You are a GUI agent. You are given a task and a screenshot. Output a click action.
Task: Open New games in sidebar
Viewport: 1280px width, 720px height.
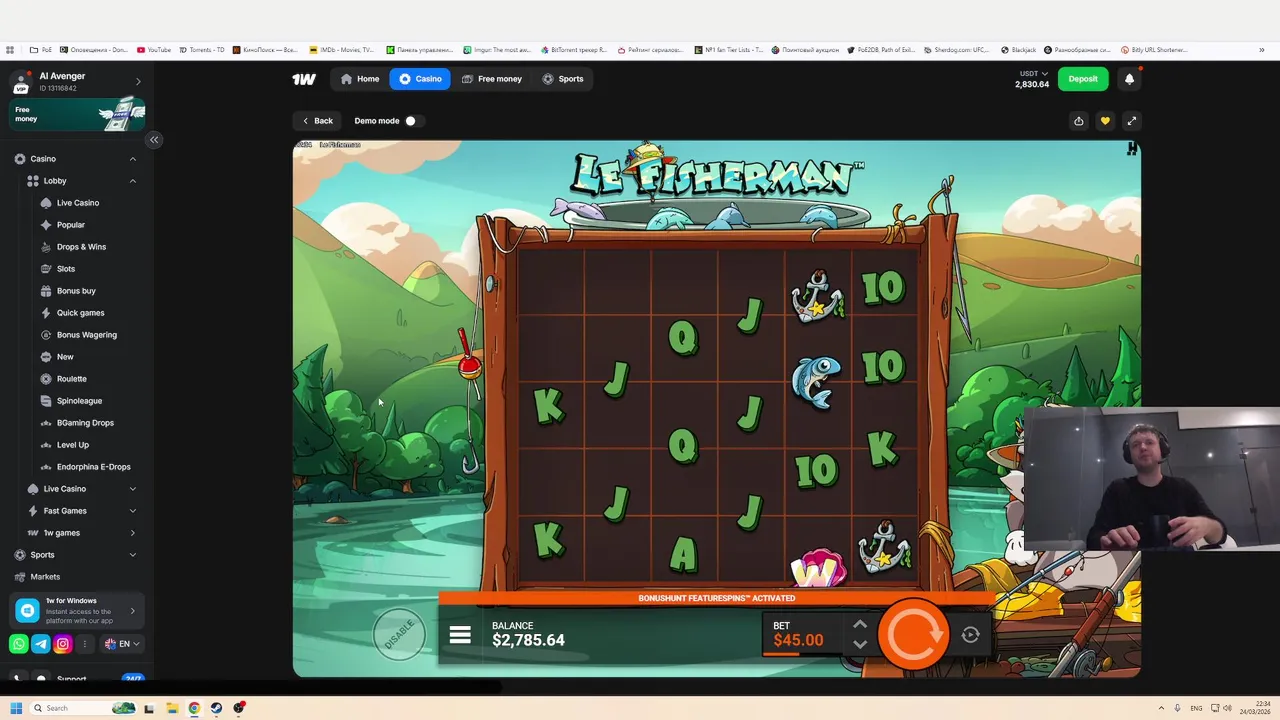point(65,357)
